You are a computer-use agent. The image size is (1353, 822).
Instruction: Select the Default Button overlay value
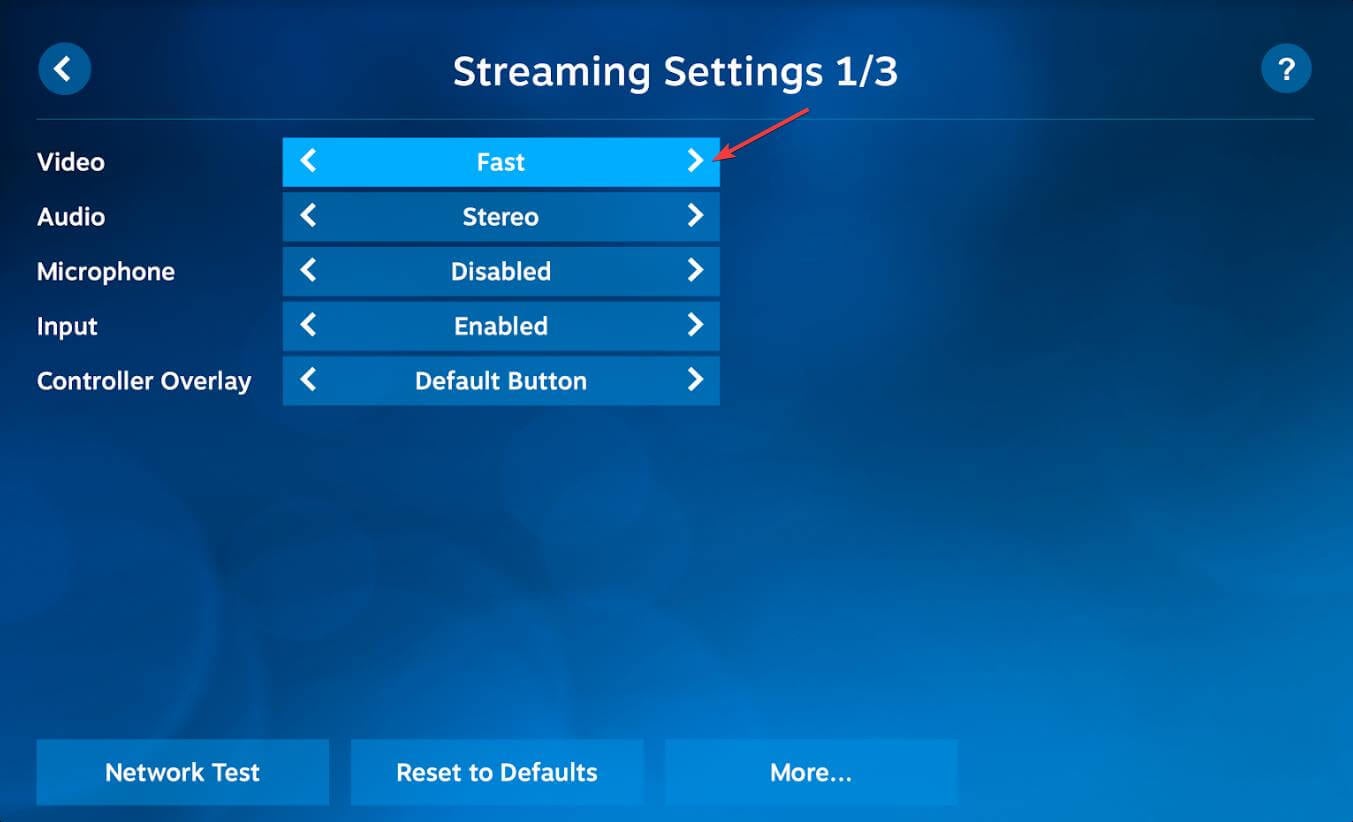(501, 382)
